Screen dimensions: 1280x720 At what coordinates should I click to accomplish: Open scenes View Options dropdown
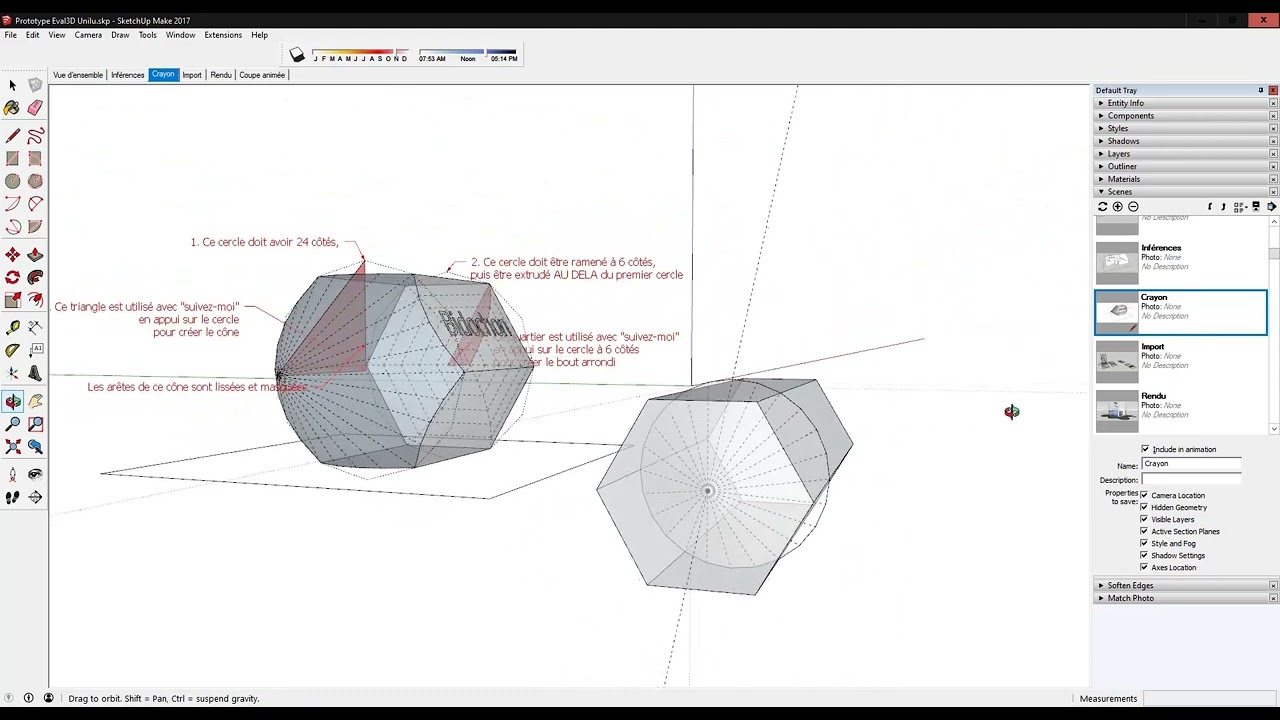(1240, 207)
